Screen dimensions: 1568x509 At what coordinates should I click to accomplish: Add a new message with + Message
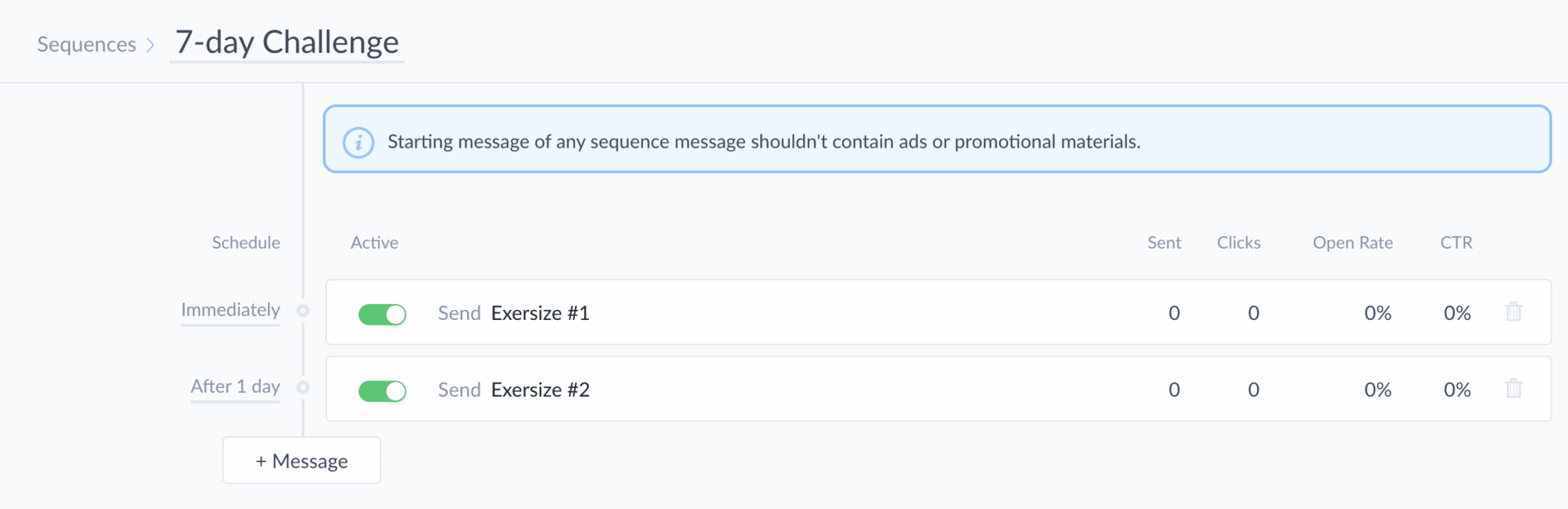[x=302, y=460]
